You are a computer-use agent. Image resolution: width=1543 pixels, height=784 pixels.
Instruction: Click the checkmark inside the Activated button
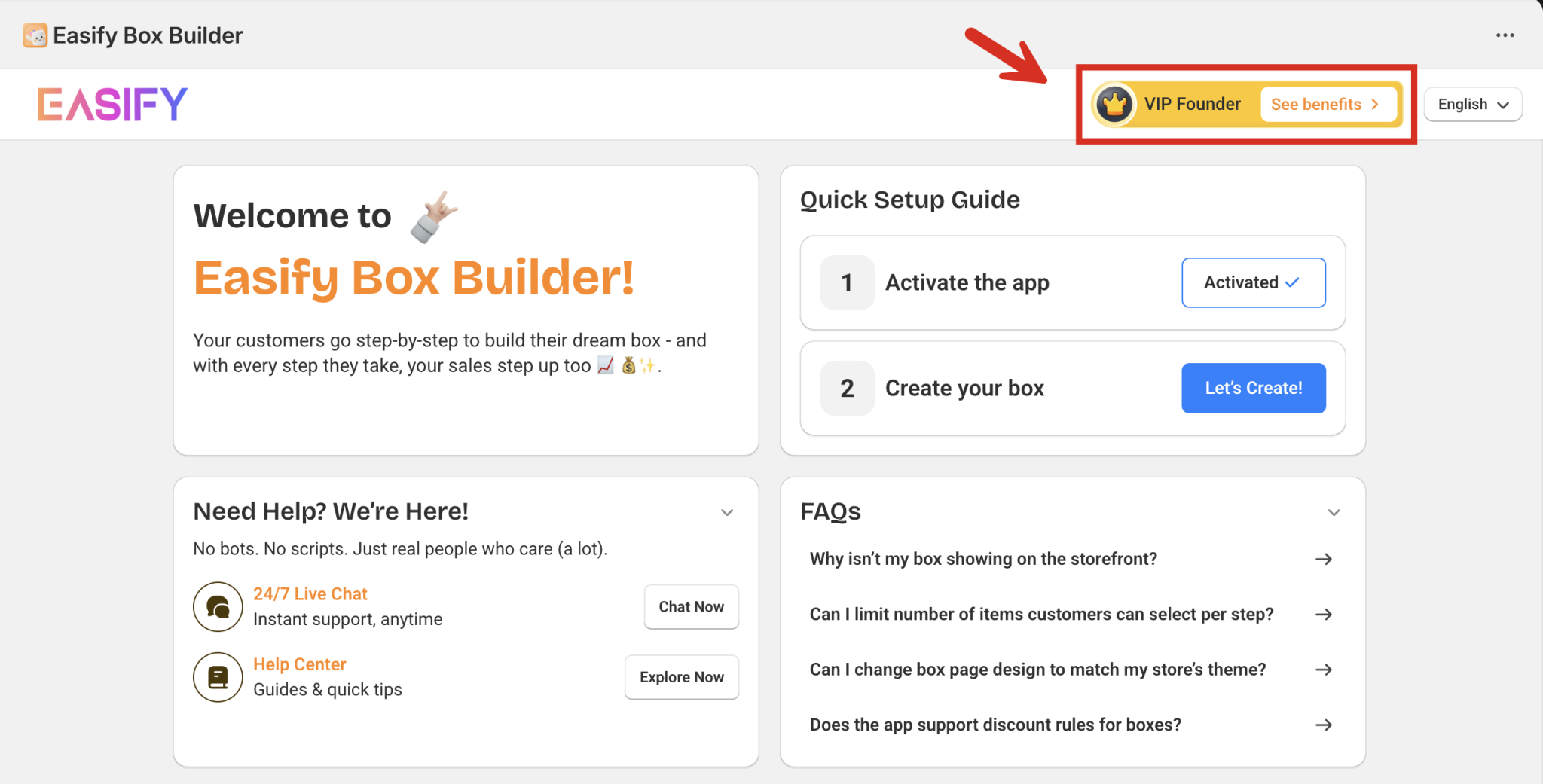click(x=1291, y=282)
